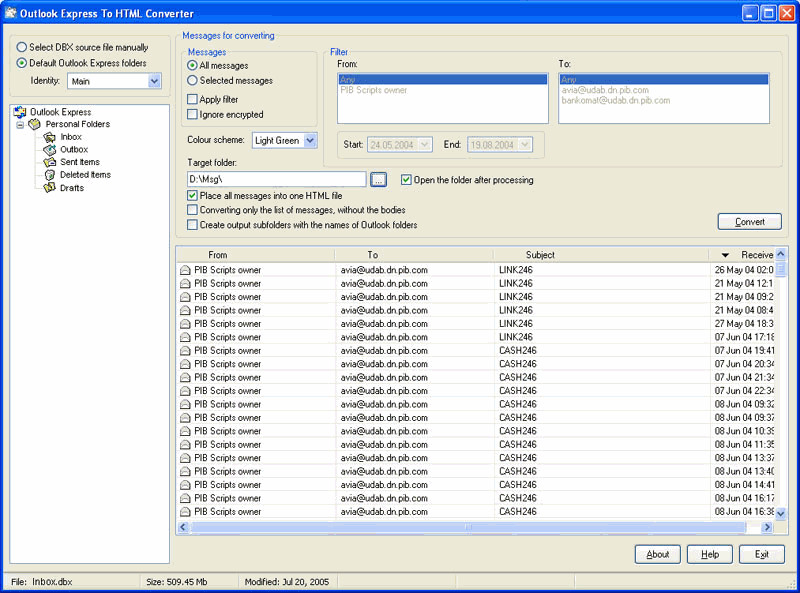Click envelope icon of 21 May 04 12:1 message
Viewport: 800px width, 593px height.
(185, 283)
